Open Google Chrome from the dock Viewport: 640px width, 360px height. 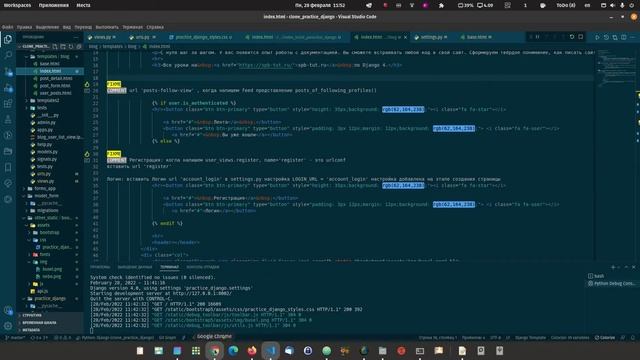tap(215, 351)
